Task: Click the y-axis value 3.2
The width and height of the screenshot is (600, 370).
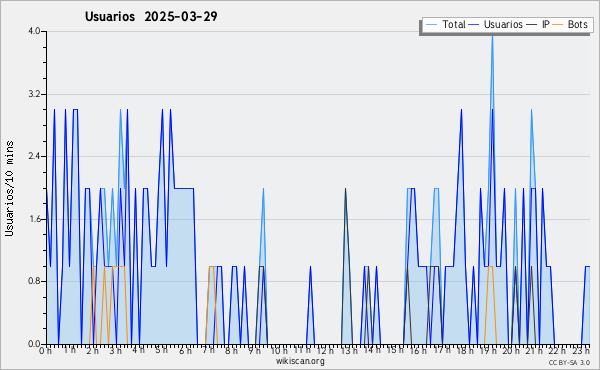Action: tap(34, 94)
